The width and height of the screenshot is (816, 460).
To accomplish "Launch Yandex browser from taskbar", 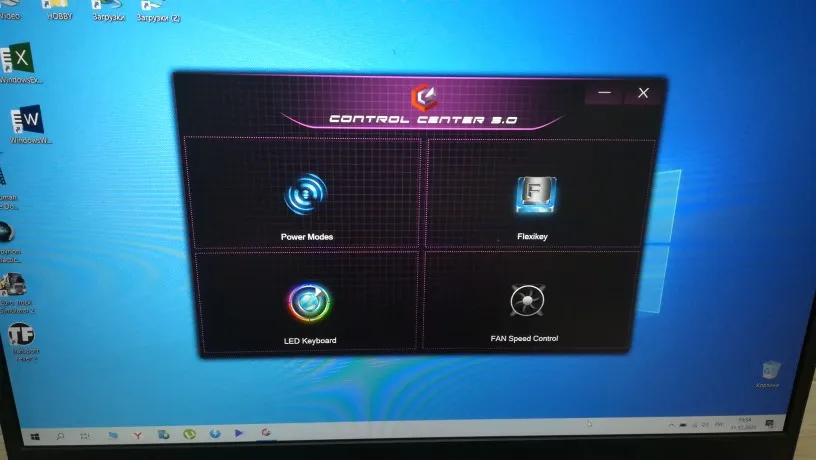I will click(137, 435).
